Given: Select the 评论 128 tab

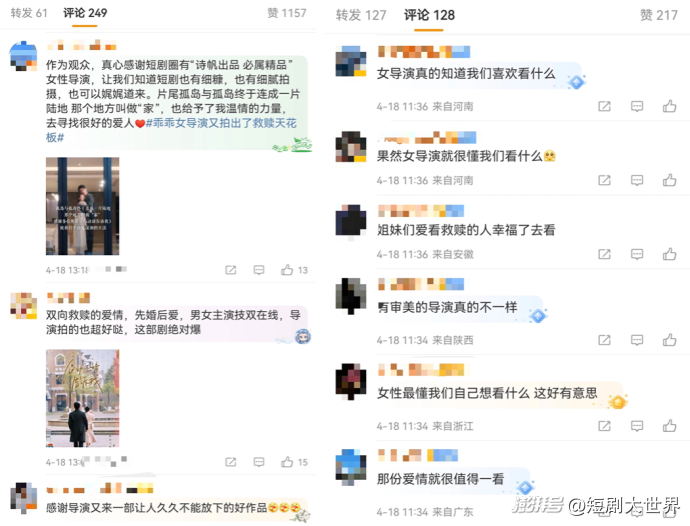Looking at the screenshot, I should point(429,15).
